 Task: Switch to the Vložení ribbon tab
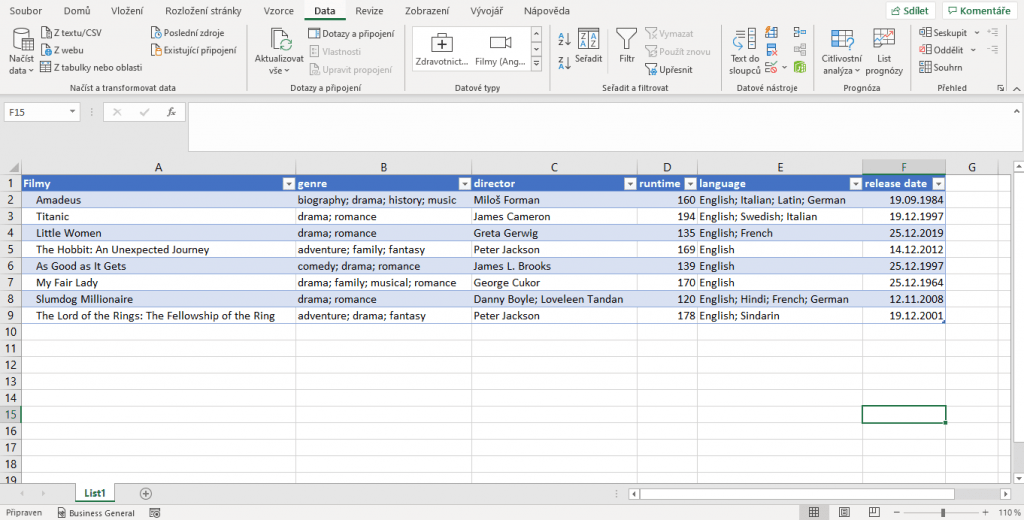pos(127,10)
